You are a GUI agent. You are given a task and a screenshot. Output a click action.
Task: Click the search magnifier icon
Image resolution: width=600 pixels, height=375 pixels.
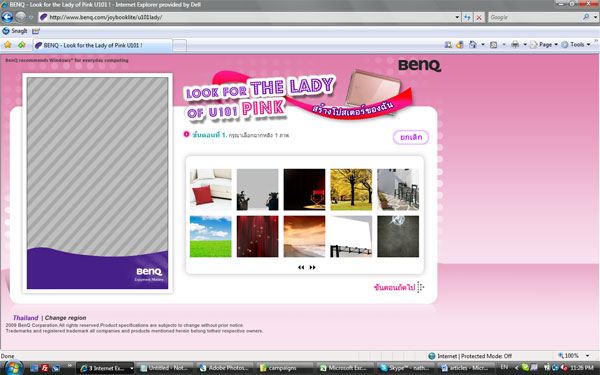586,17
